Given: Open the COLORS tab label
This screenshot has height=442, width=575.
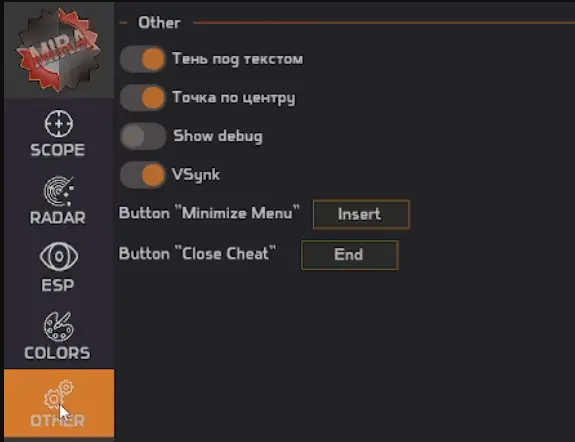Looking at the screenshot, I should (x=57, y=353).
